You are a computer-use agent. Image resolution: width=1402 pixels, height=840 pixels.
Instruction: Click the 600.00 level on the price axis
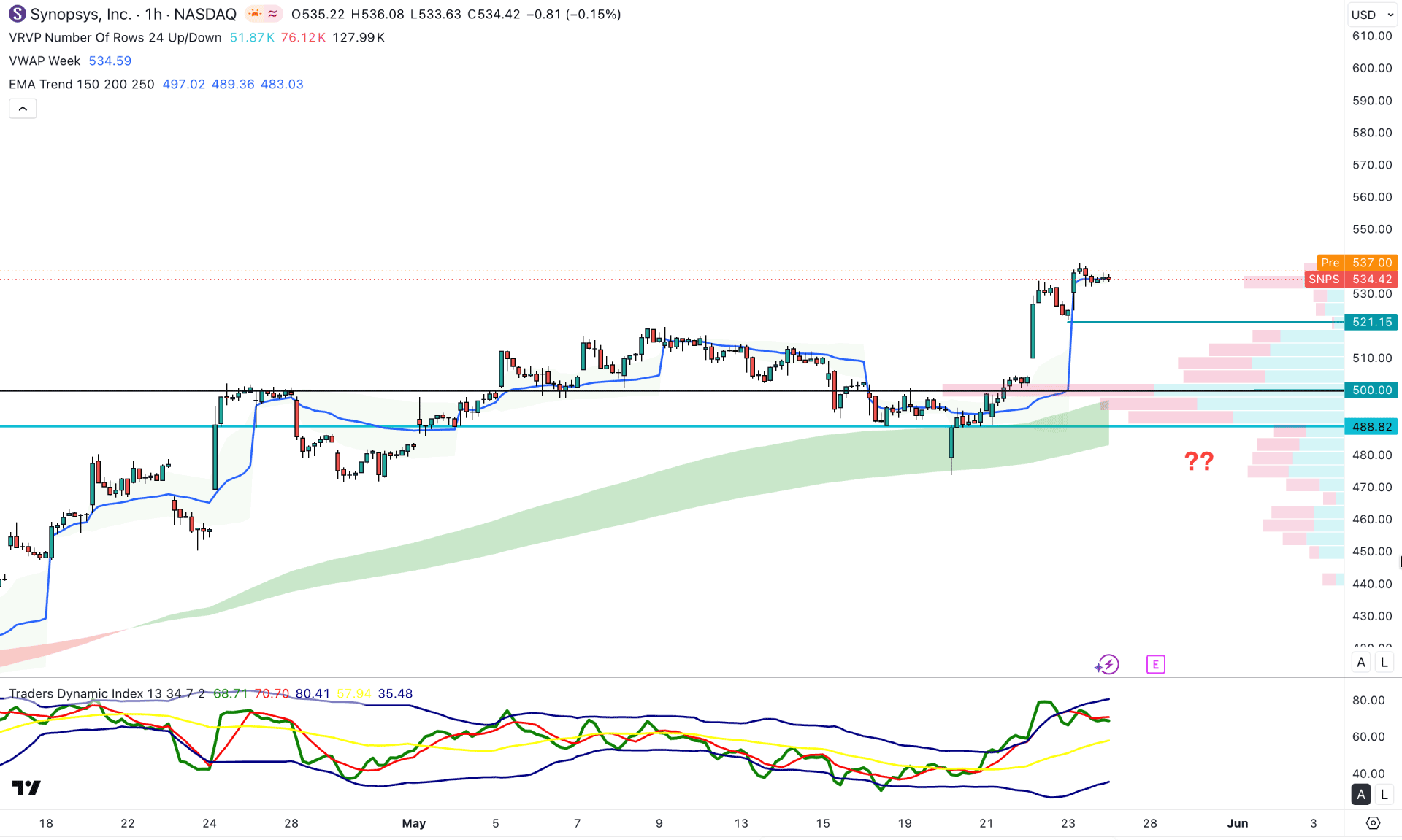pyautogui.click(x=1372, y=68)
